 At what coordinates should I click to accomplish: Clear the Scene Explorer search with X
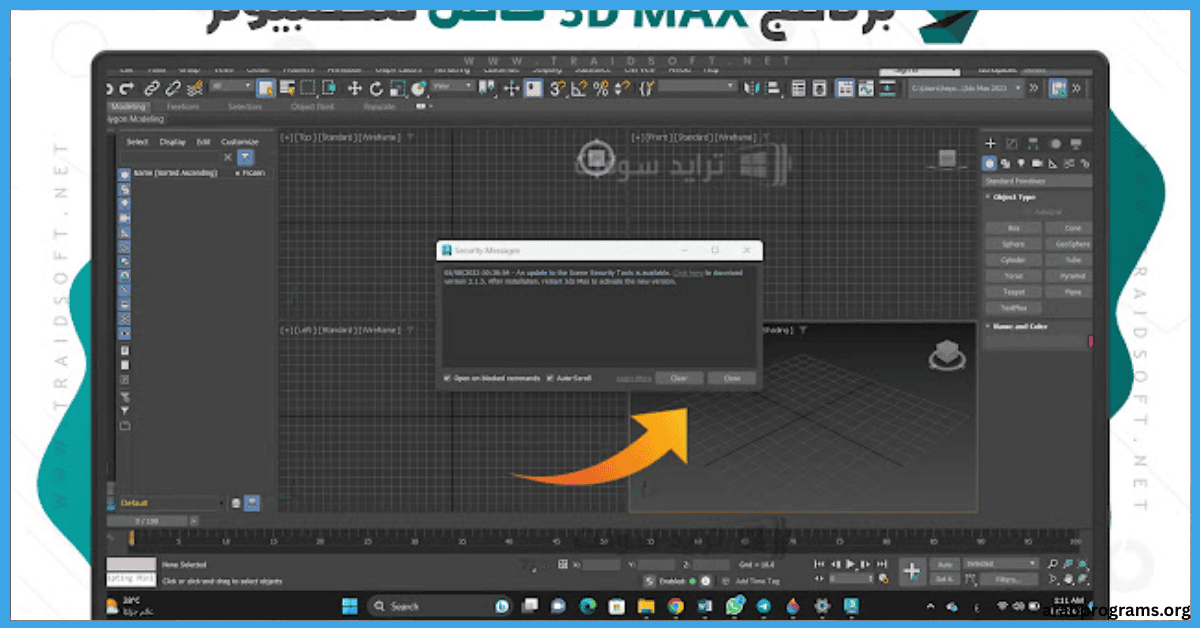tap(227, 157)
